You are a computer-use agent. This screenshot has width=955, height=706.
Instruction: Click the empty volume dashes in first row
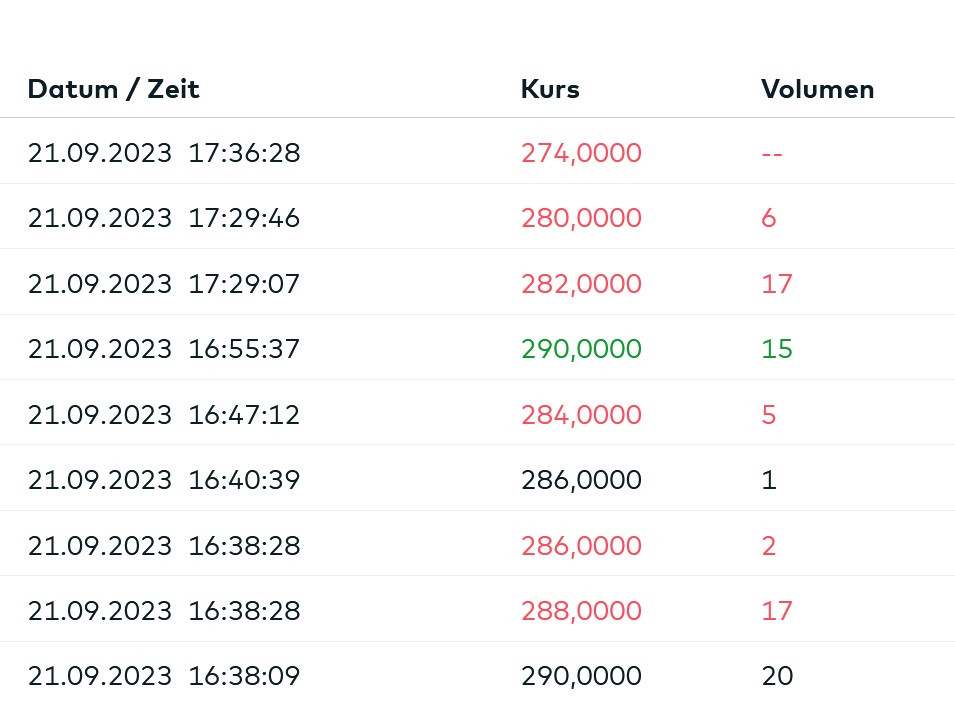[771, 153]
